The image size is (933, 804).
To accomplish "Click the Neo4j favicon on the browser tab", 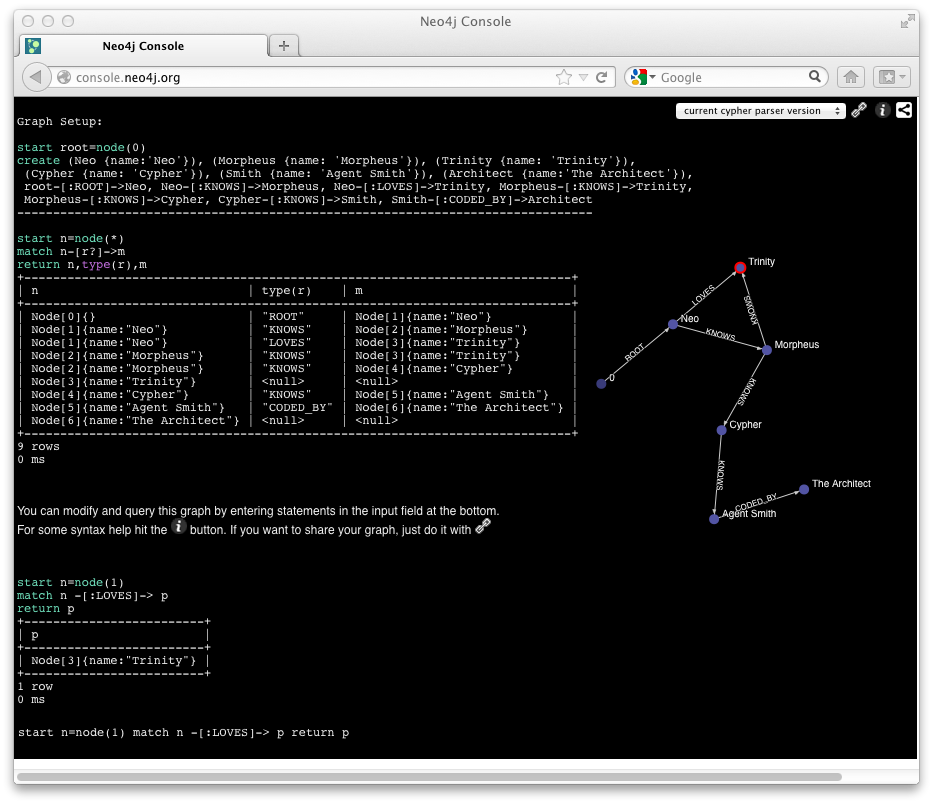I will coord(33,46).
